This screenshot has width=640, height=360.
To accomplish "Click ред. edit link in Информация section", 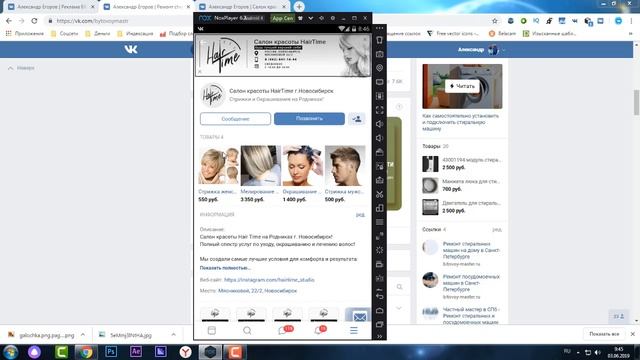I will tap(360, 215).
